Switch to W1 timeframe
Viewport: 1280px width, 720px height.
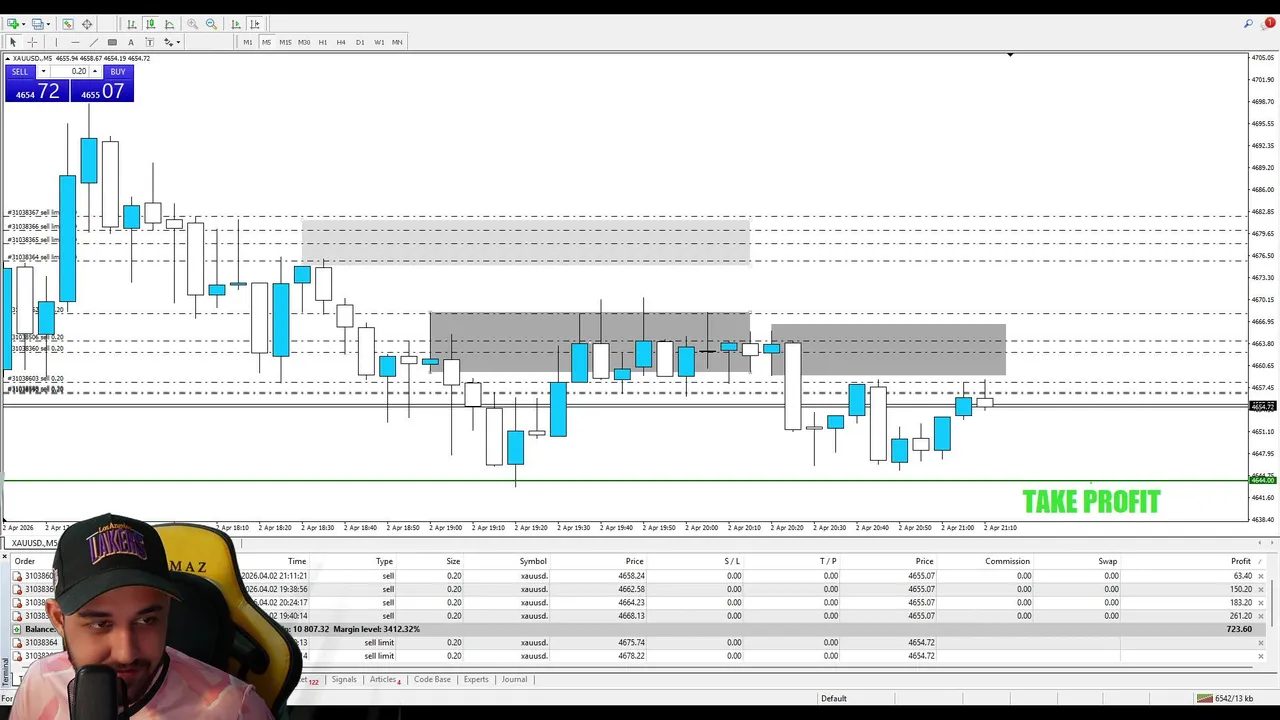click(379, 42)
